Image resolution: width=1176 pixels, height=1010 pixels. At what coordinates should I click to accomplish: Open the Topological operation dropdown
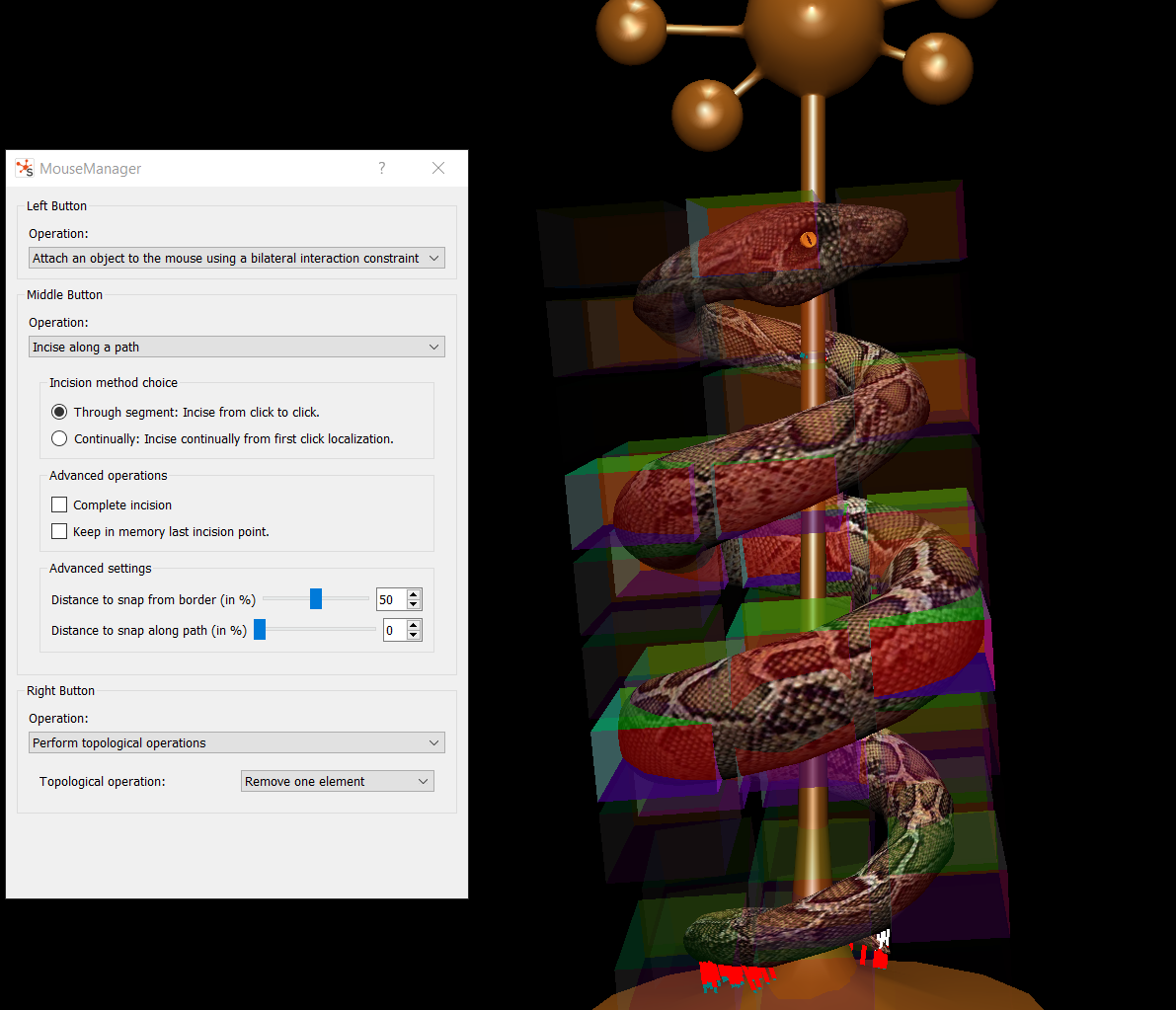click(x=338, y=781)
